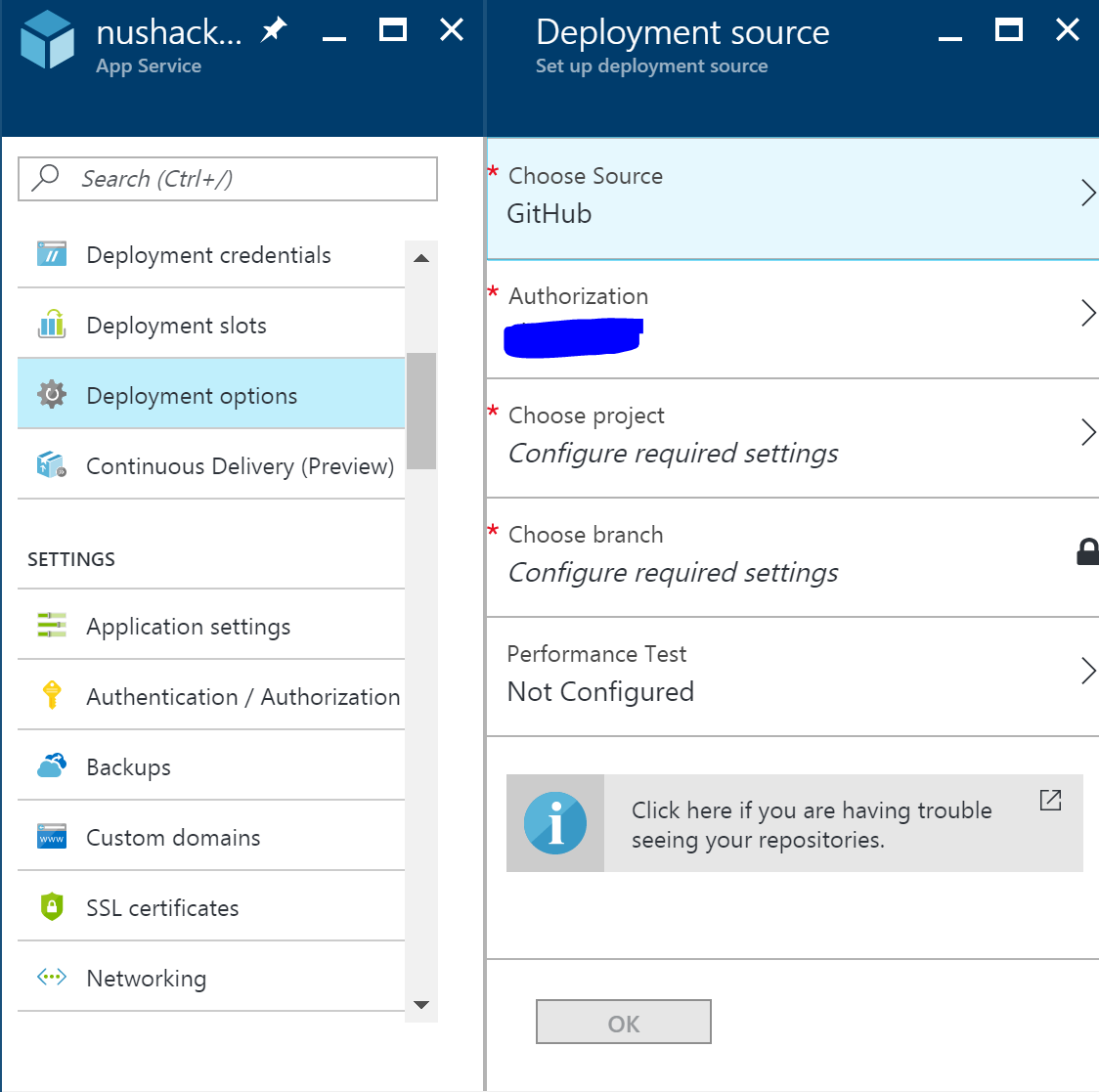The width and height of the screenshot is (1099, 1092).
Task: Close the nushack App Service blade
Action: tap(452, 29)
